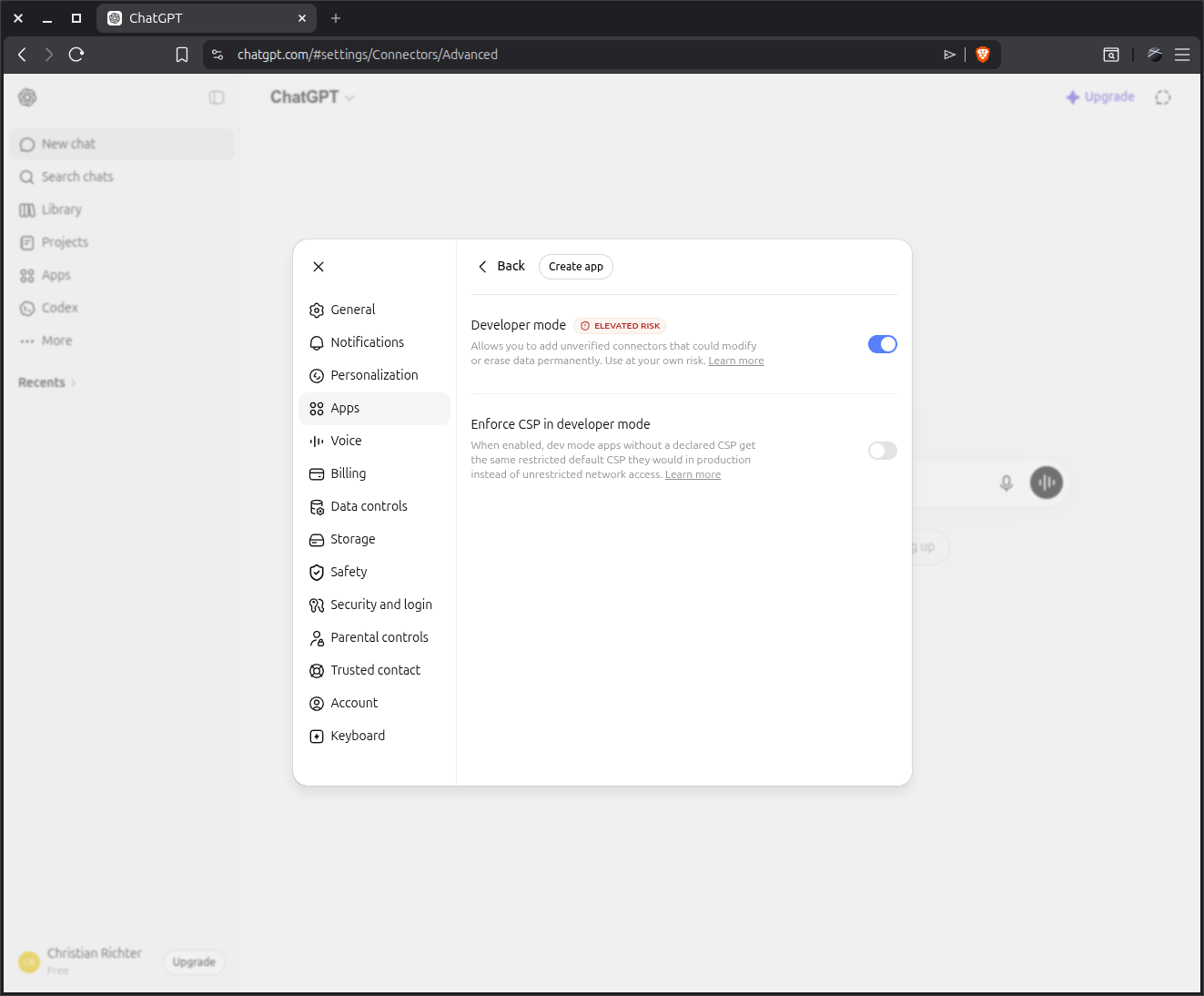
Task: Click the ELEVATED RISK badge
Action: coord(621,326)
